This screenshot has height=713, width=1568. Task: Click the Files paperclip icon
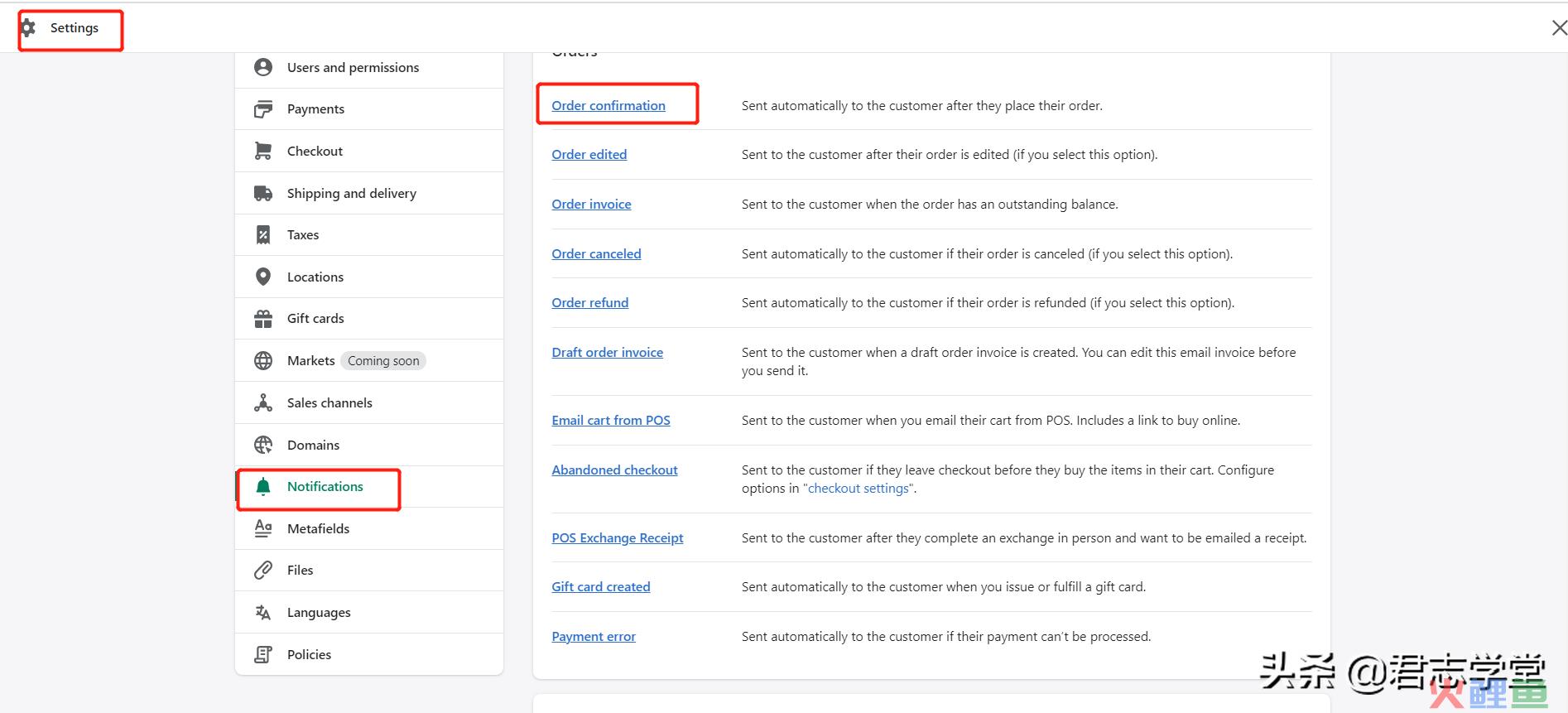tap(263, 570)
